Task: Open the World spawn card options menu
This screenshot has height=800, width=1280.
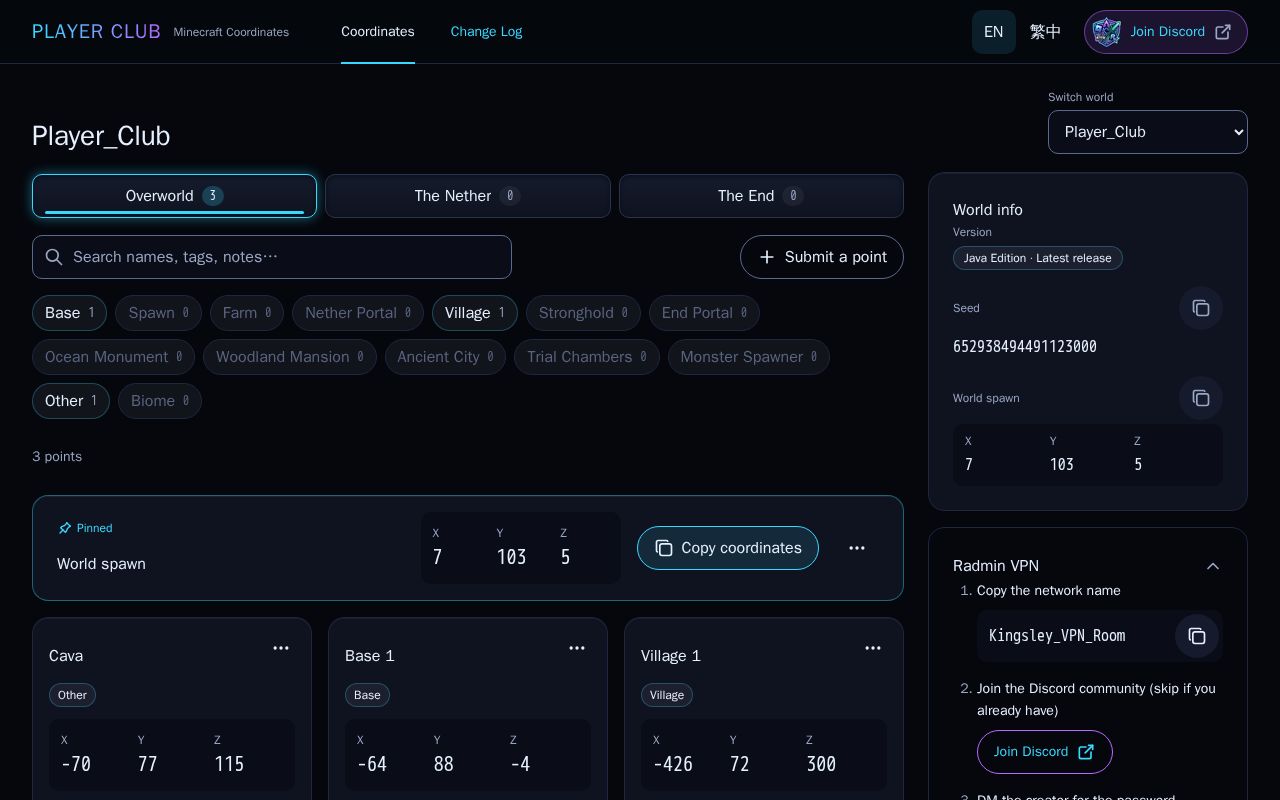Action: click(x=857, y=548)
